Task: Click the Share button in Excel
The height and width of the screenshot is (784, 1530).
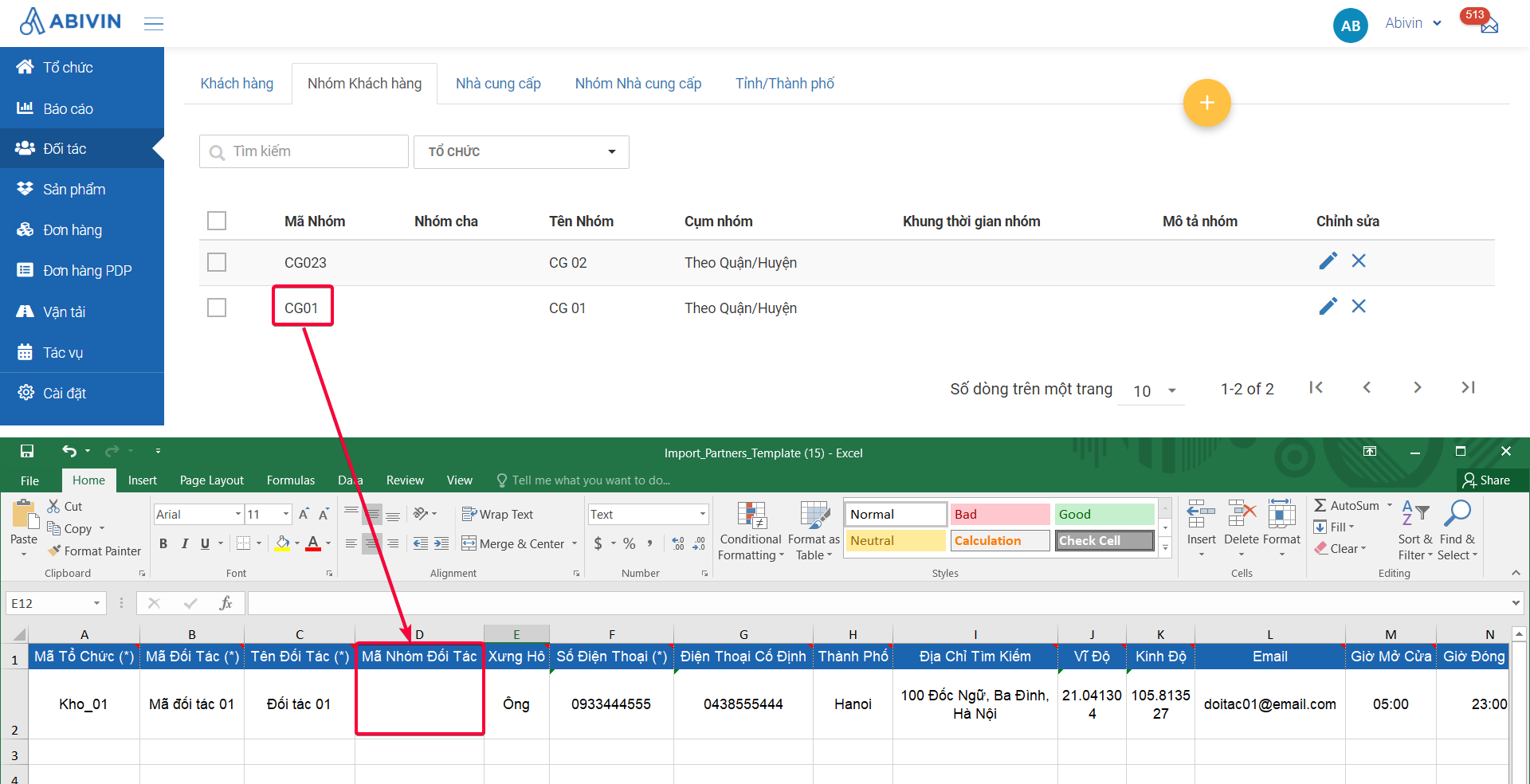Action: tap(1486, 480)
